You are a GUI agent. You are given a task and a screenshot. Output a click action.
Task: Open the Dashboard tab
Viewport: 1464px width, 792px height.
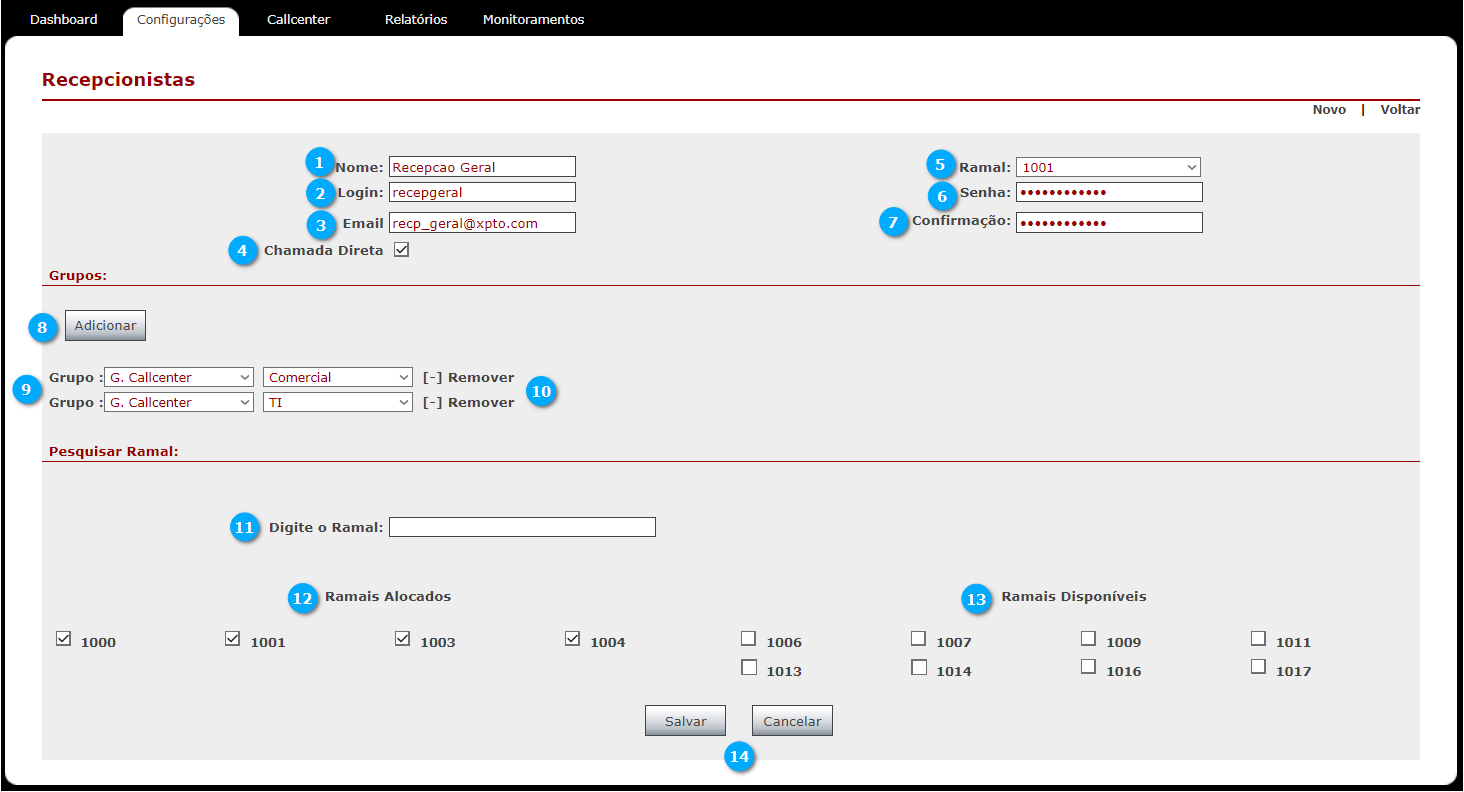point(64,20)
